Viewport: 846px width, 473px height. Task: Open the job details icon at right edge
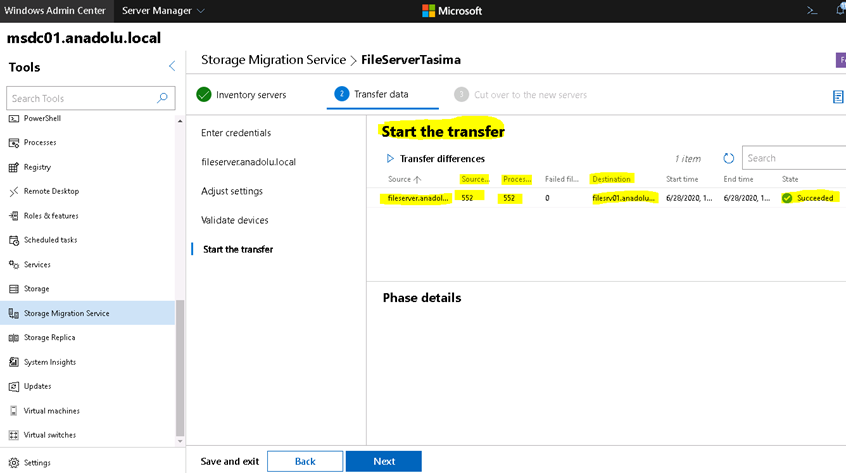pos(838,97)
